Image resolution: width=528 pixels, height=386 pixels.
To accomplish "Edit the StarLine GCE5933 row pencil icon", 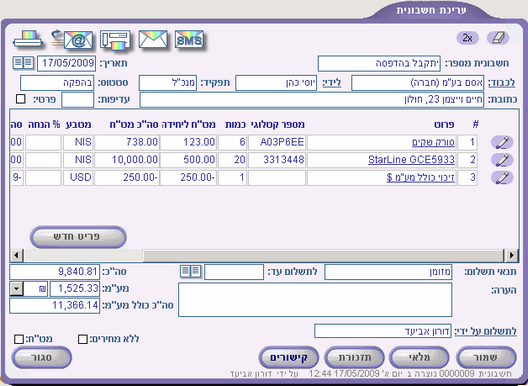I will [502, 160].
